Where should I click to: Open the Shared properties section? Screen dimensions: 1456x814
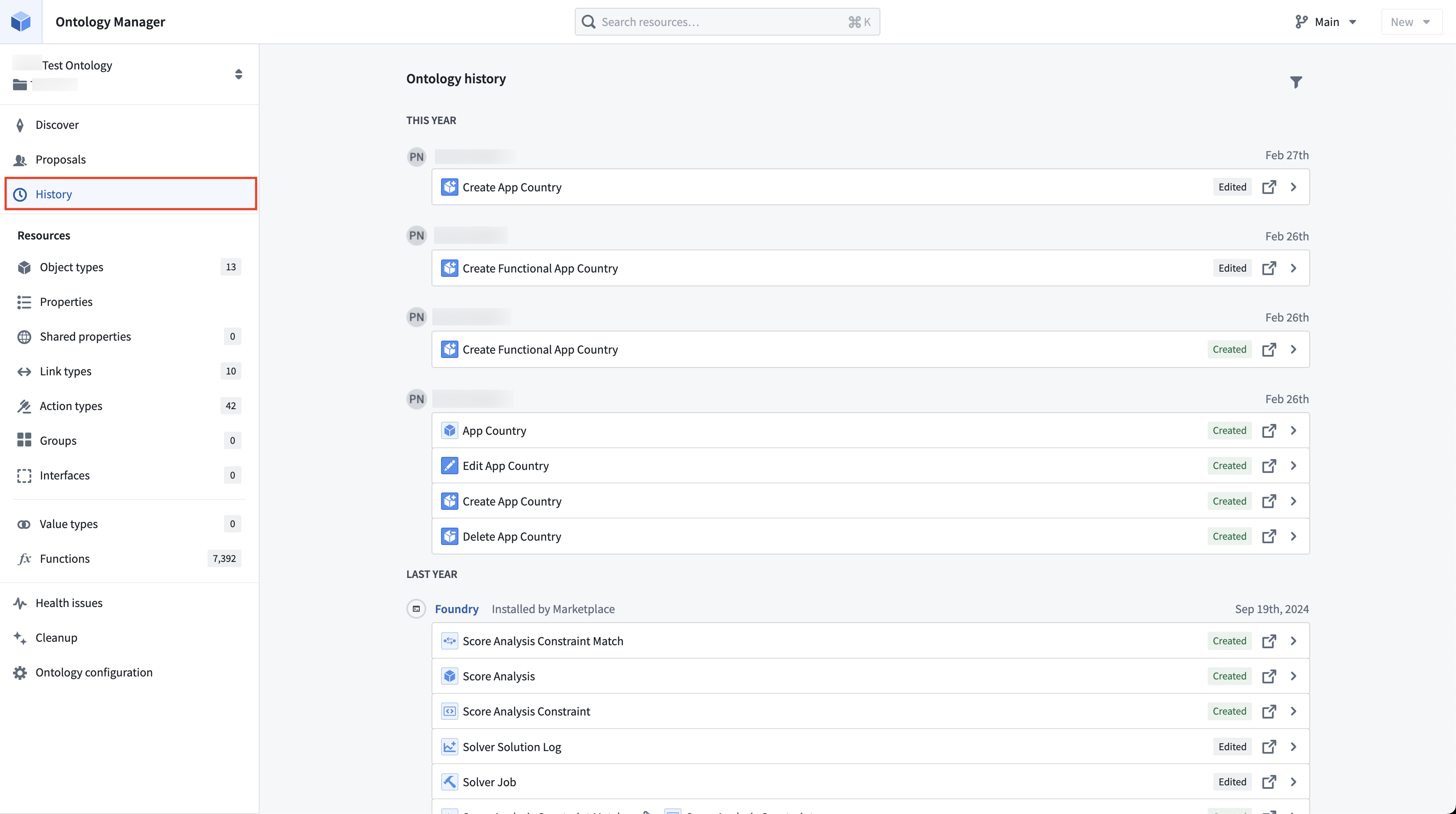tap(129, 336)
